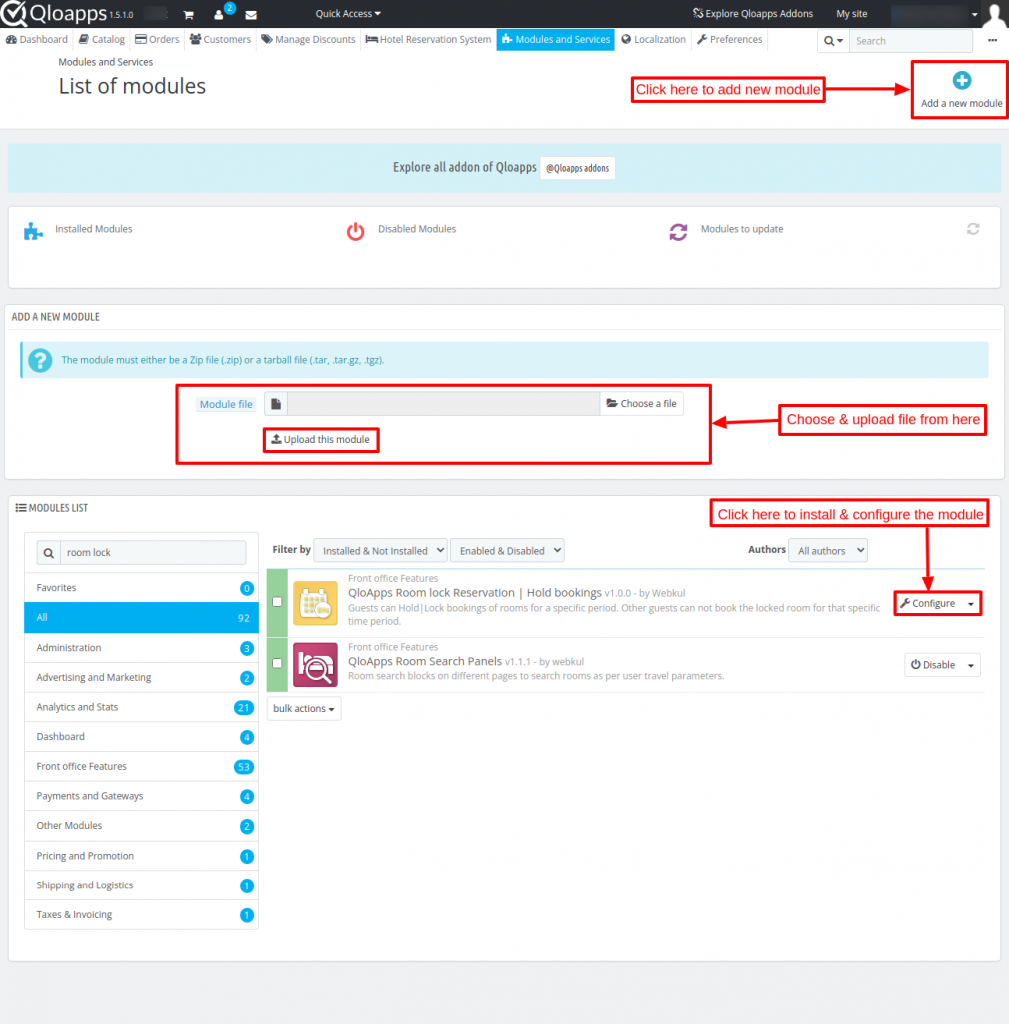1009x1024 pixels.
Task: Select Advertising and Marketing category
Action: (141, 677)
